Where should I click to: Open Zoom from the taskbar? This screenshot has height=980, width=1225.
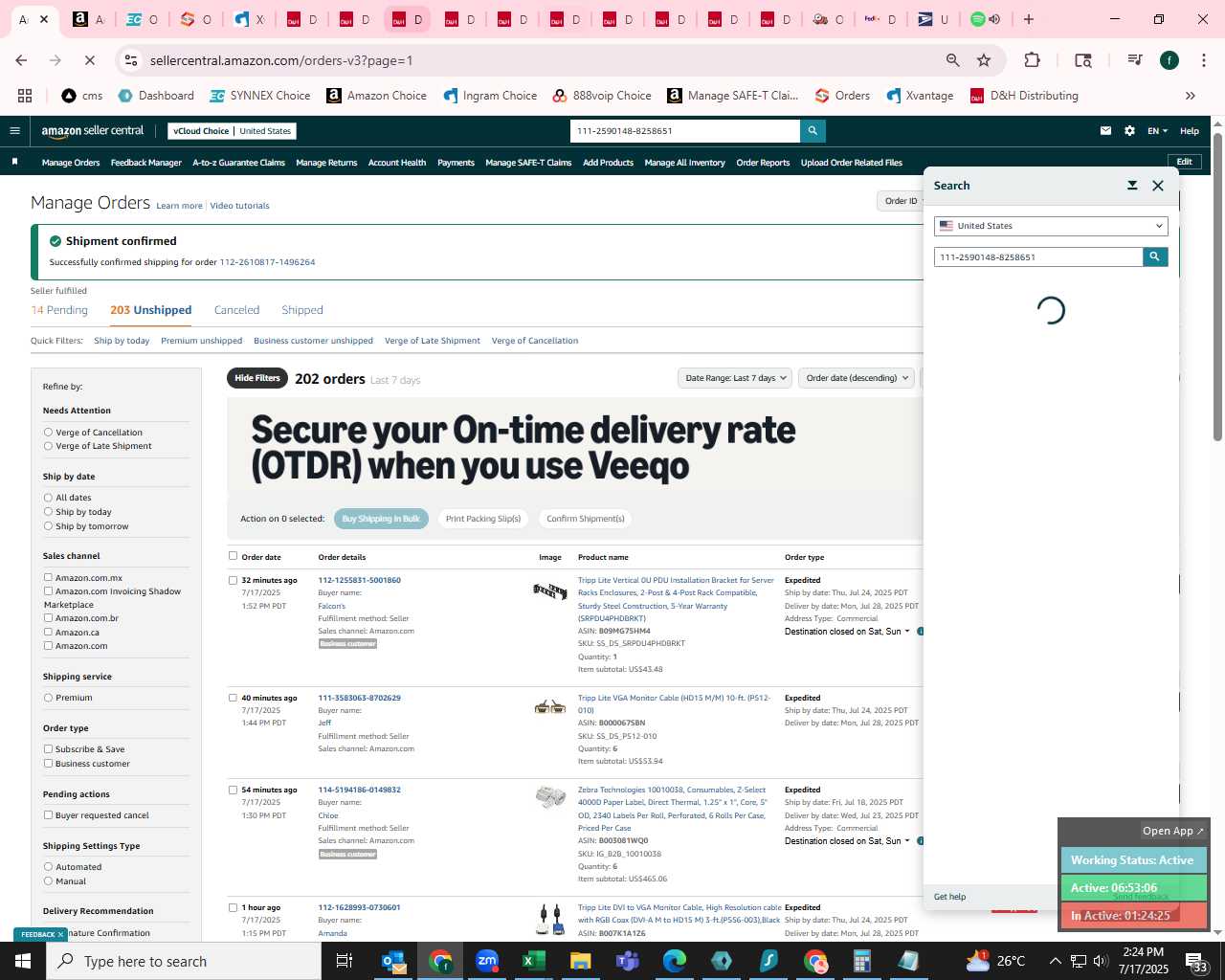(x=487, y=961)
